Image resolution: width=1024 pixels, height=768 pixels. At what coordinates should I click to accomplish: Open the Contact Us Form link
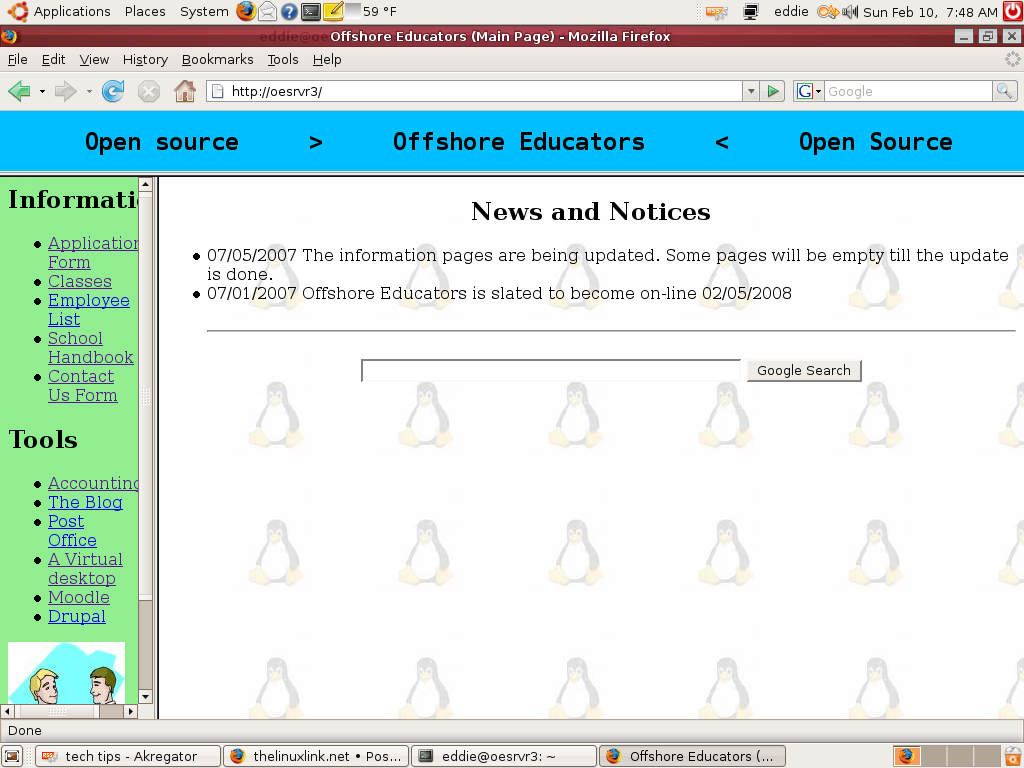tap(82, 385)
